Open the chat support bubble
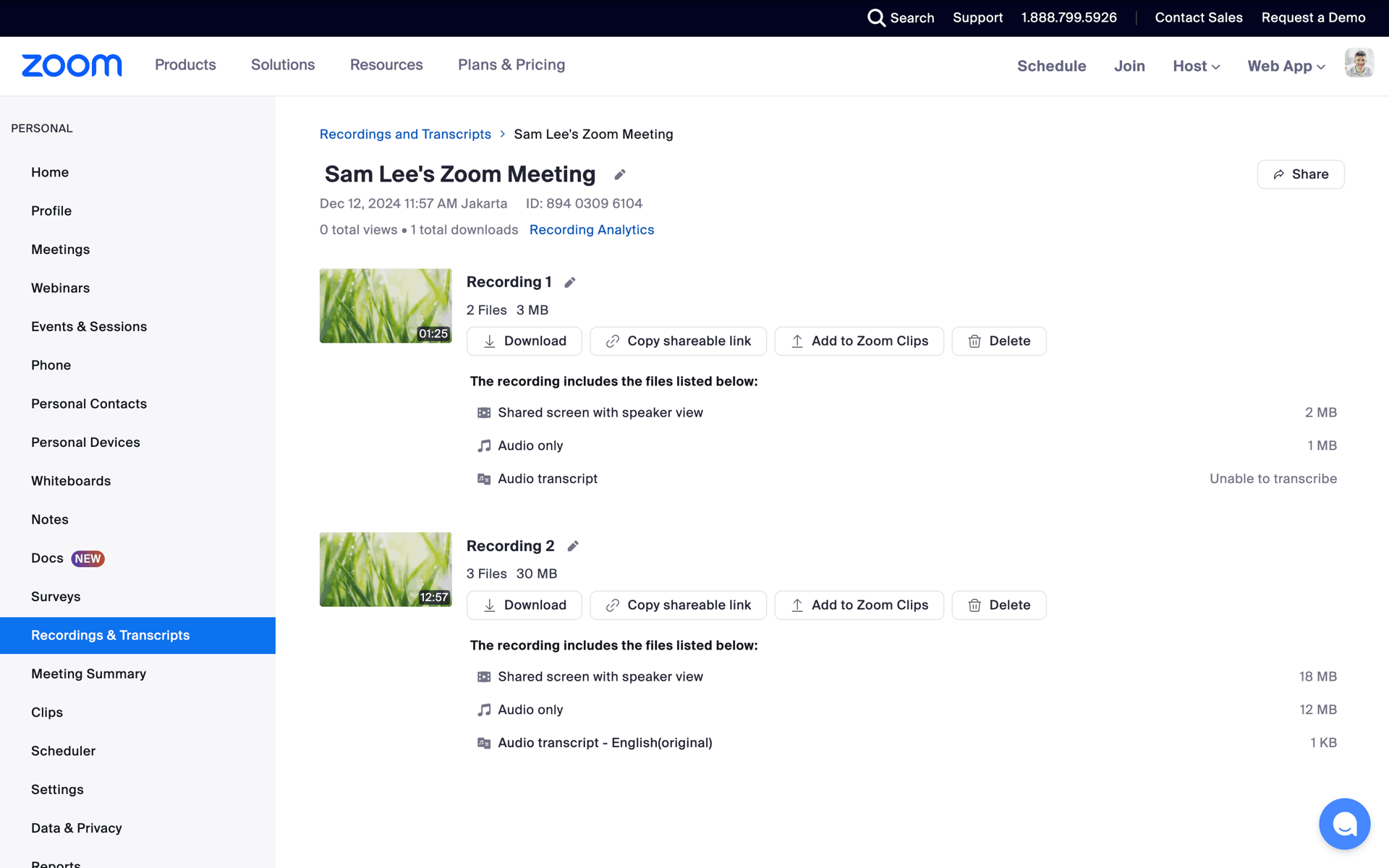Image resolution: width=1389 pixels, height=868 pixels. click(x=1344, y=823)
